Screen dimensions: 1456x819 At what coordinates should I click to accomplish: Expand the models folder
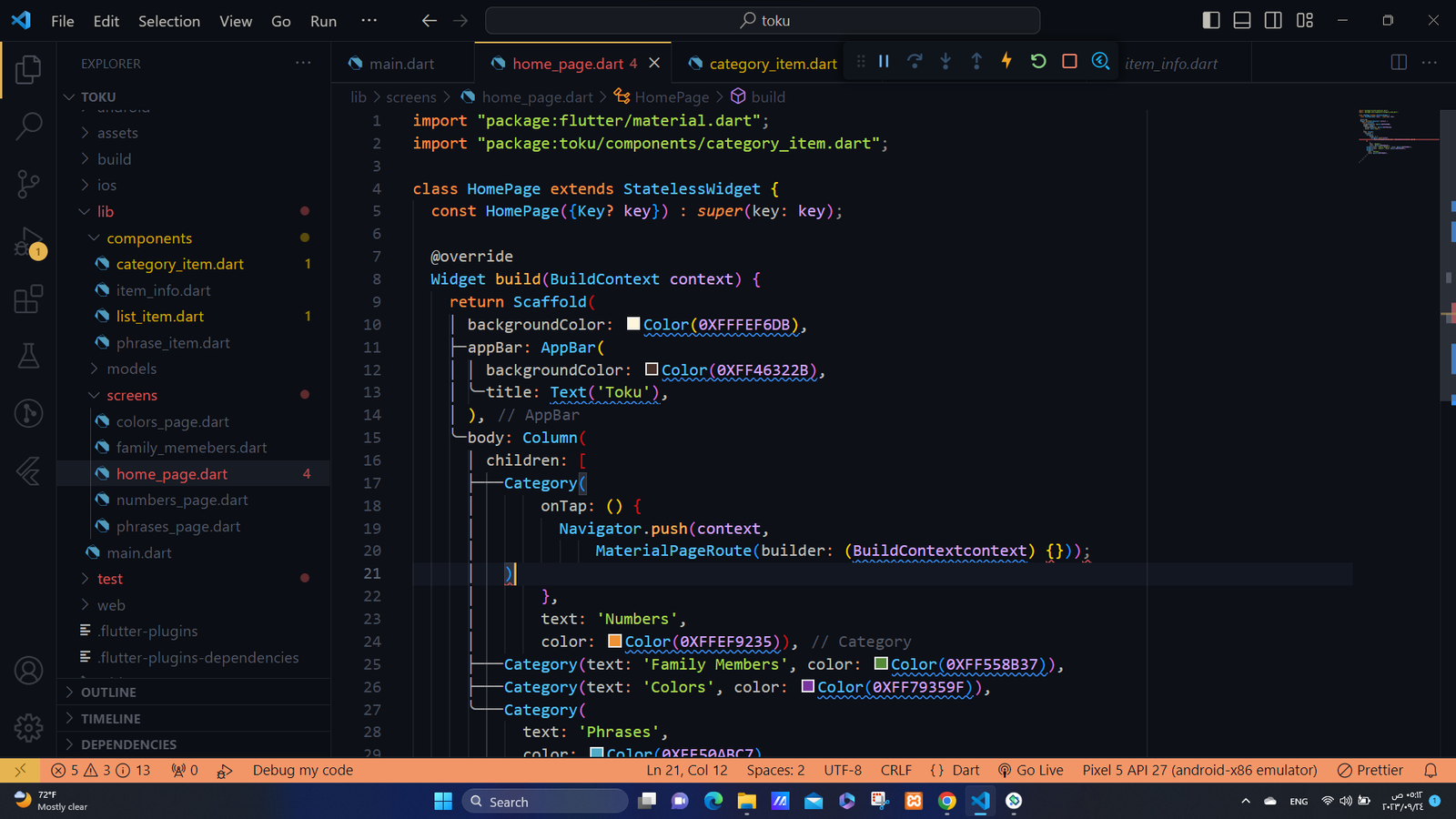point(131,369)
